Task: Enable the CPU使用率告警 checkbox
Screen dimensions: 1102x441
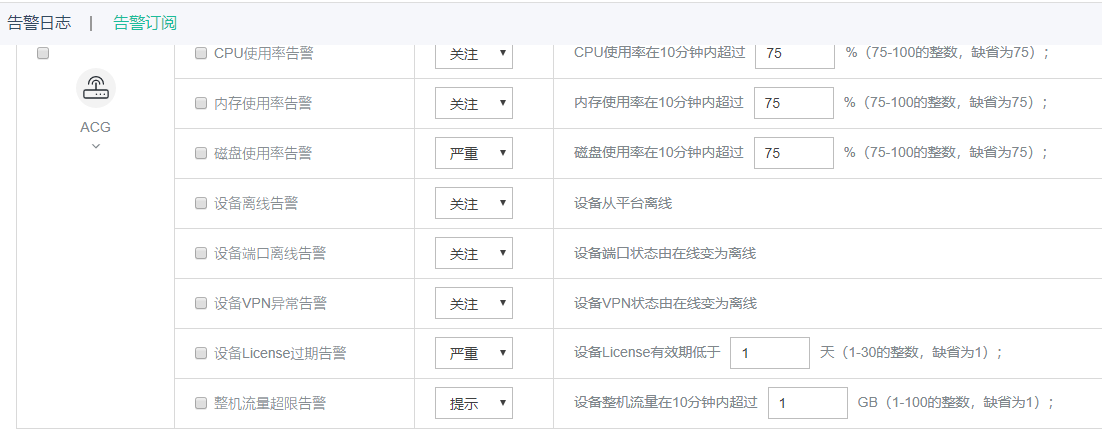Action: point(201,54)
